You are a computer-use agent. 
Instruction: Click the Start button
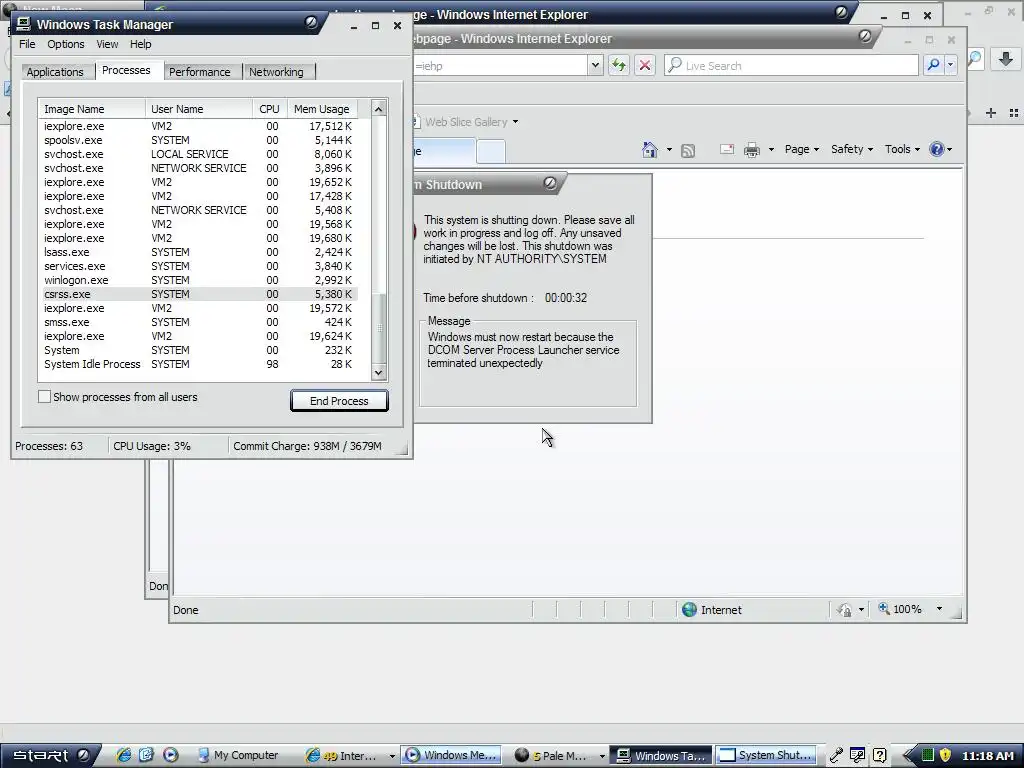coord(50,756)
